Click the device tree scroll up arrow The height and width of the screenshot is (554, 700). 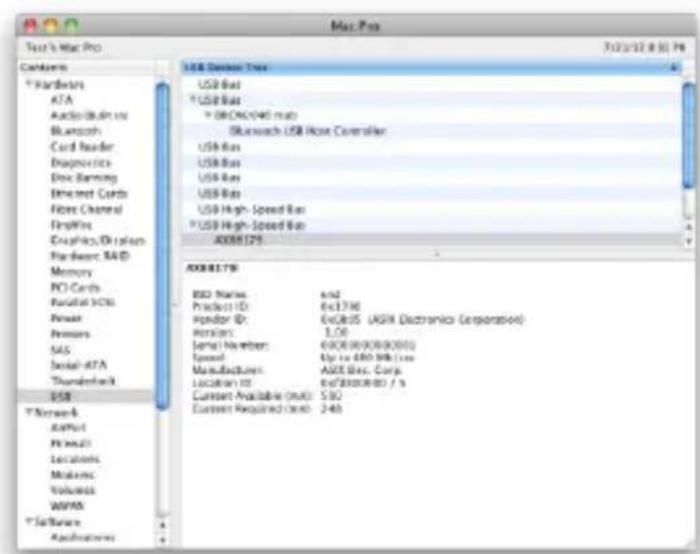689,227
